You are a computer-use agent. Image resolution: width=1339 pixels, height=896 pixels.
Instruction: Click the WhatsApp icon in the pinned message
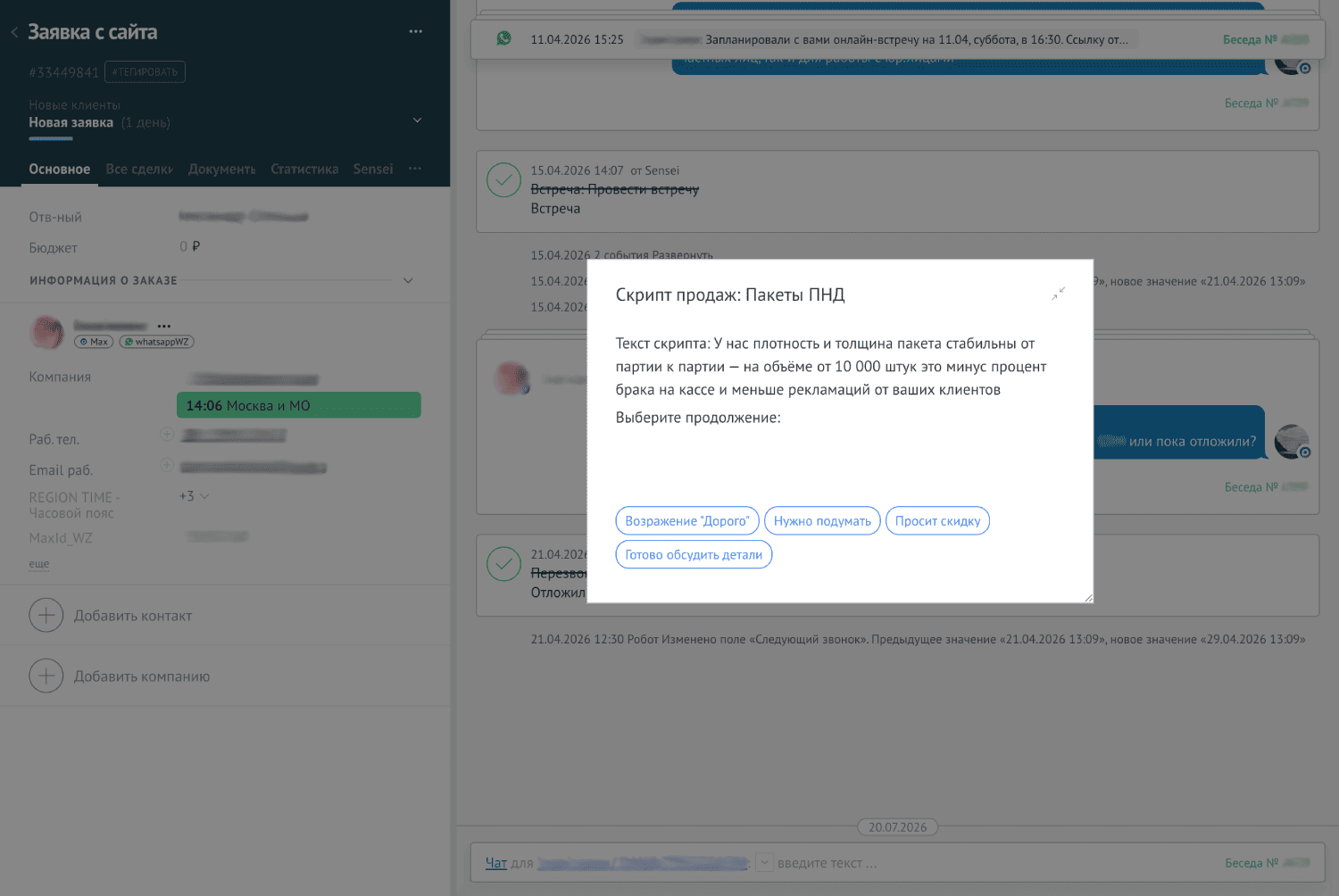[x=504, y=38]
